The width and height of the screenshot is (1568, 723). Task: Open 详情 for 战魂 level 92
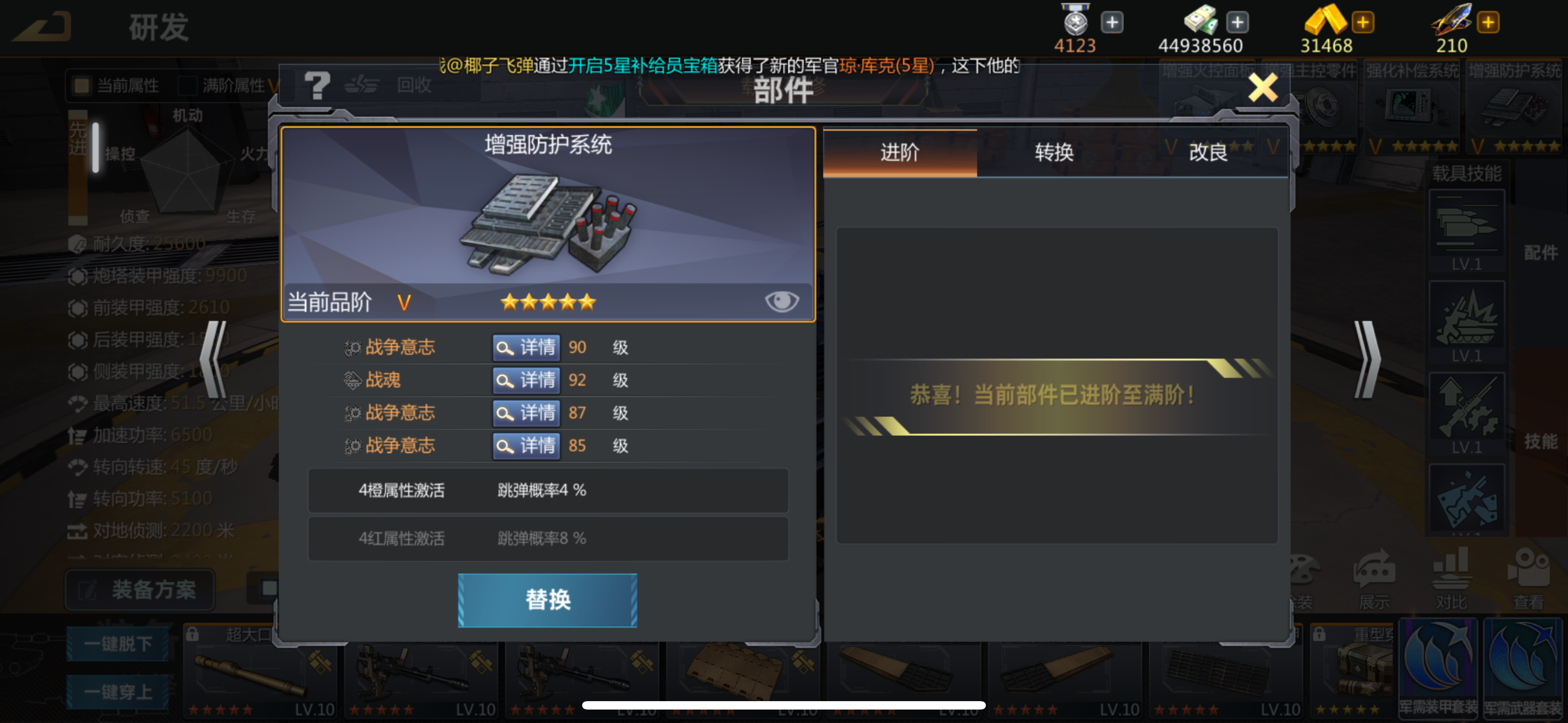(x=526, y=381)
